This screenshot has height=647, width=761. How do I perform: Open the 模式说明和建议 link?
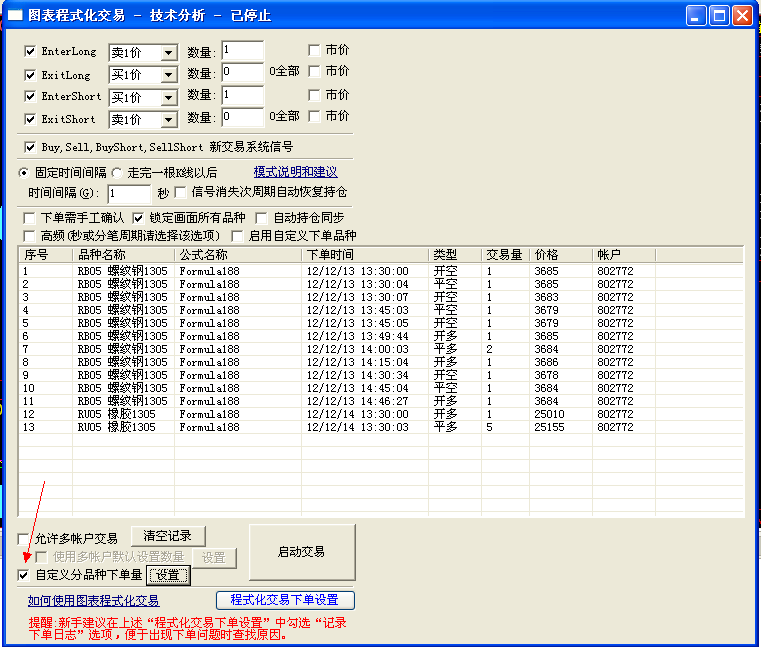point(295,172)
